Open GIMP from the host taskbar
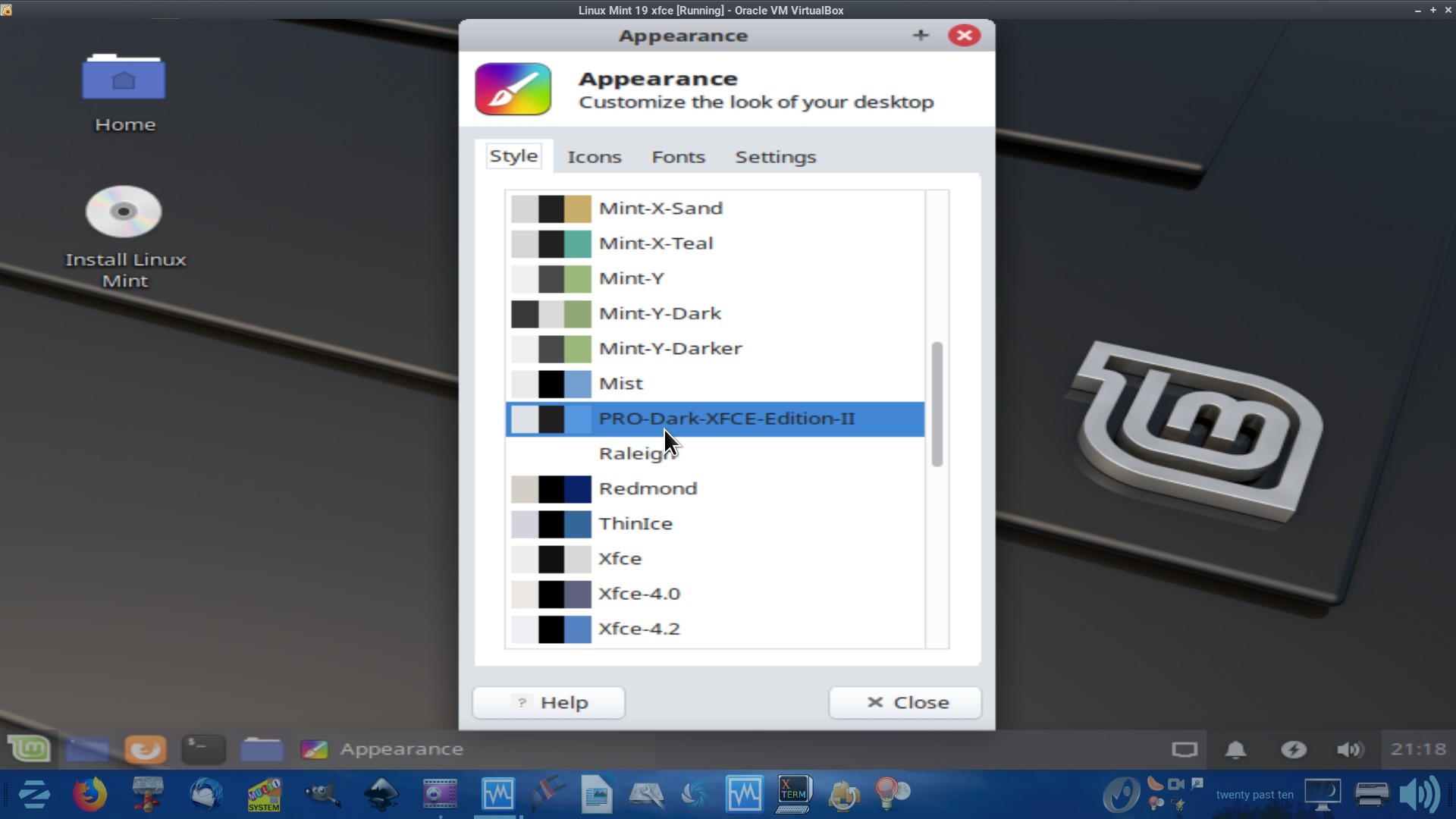This screenshot has width=1456, height=819. click(x=322, y=794)
